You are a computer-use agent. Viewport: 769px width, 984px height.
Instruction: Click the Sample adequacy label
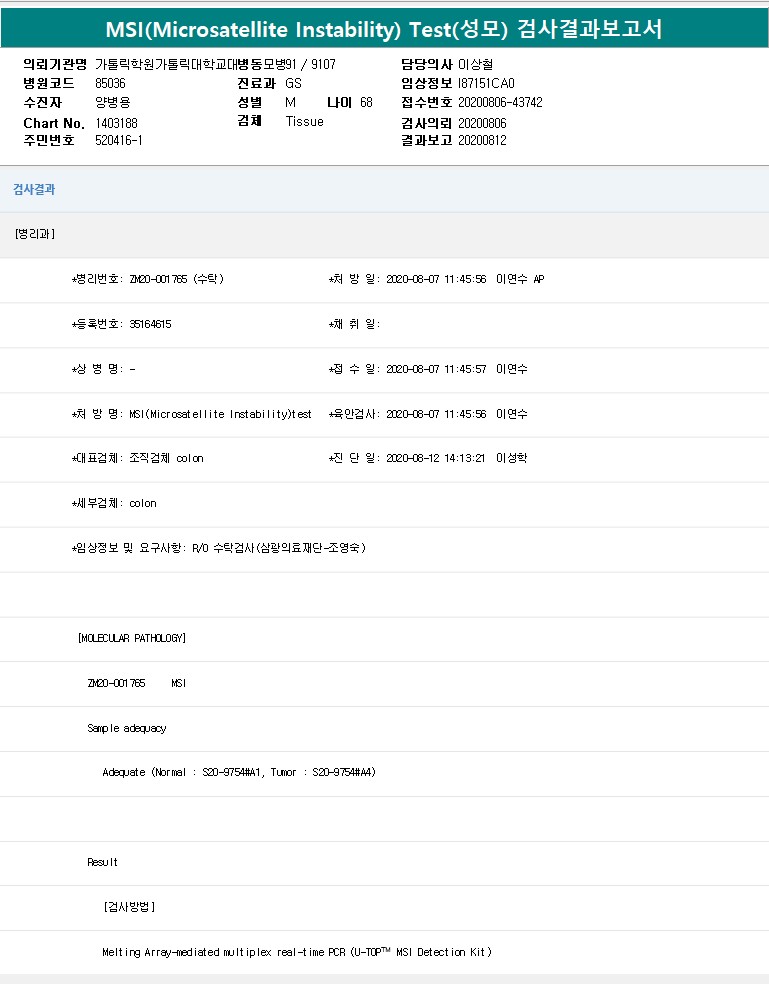pos(127,728)
